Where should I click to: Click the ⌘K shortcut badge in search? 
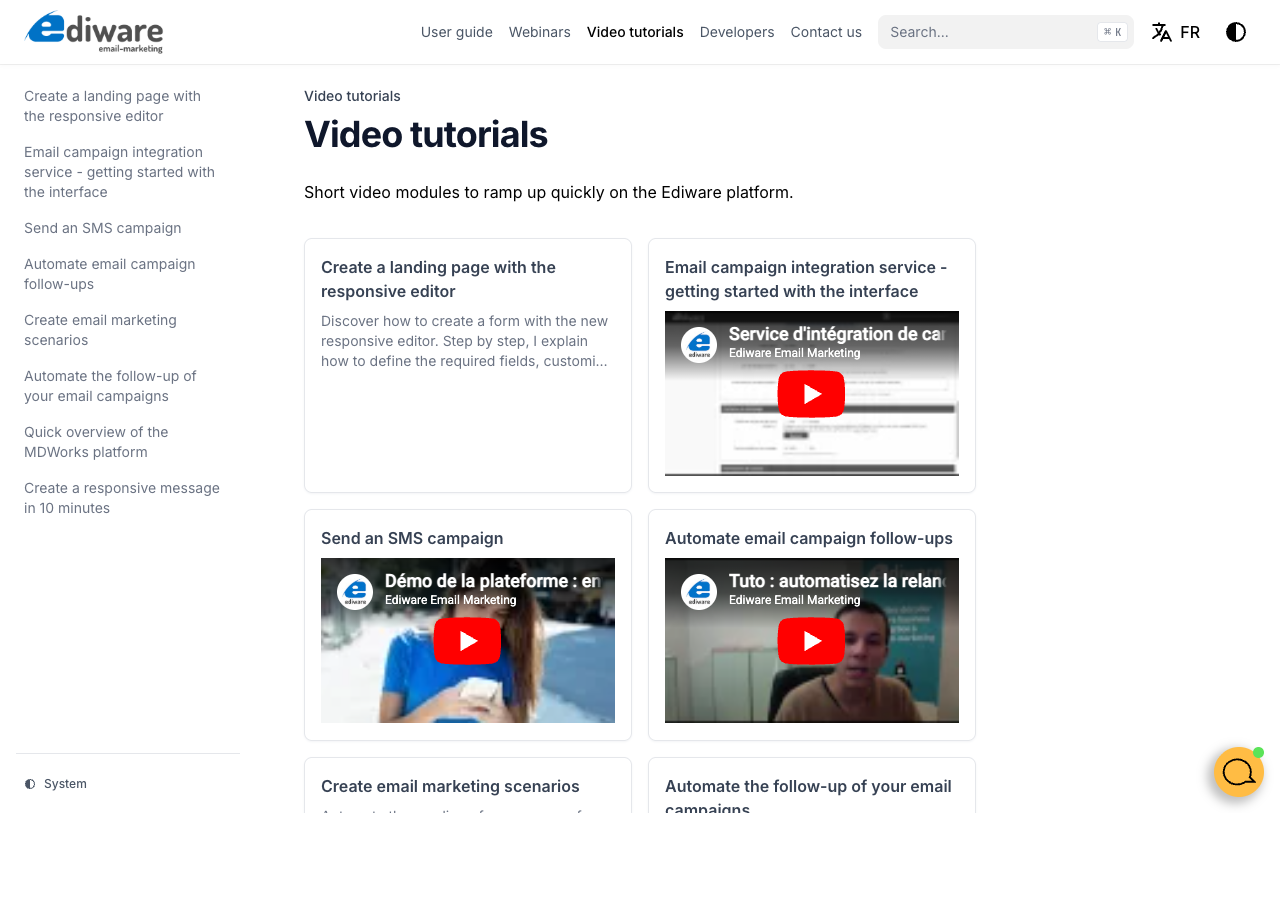1112,32
